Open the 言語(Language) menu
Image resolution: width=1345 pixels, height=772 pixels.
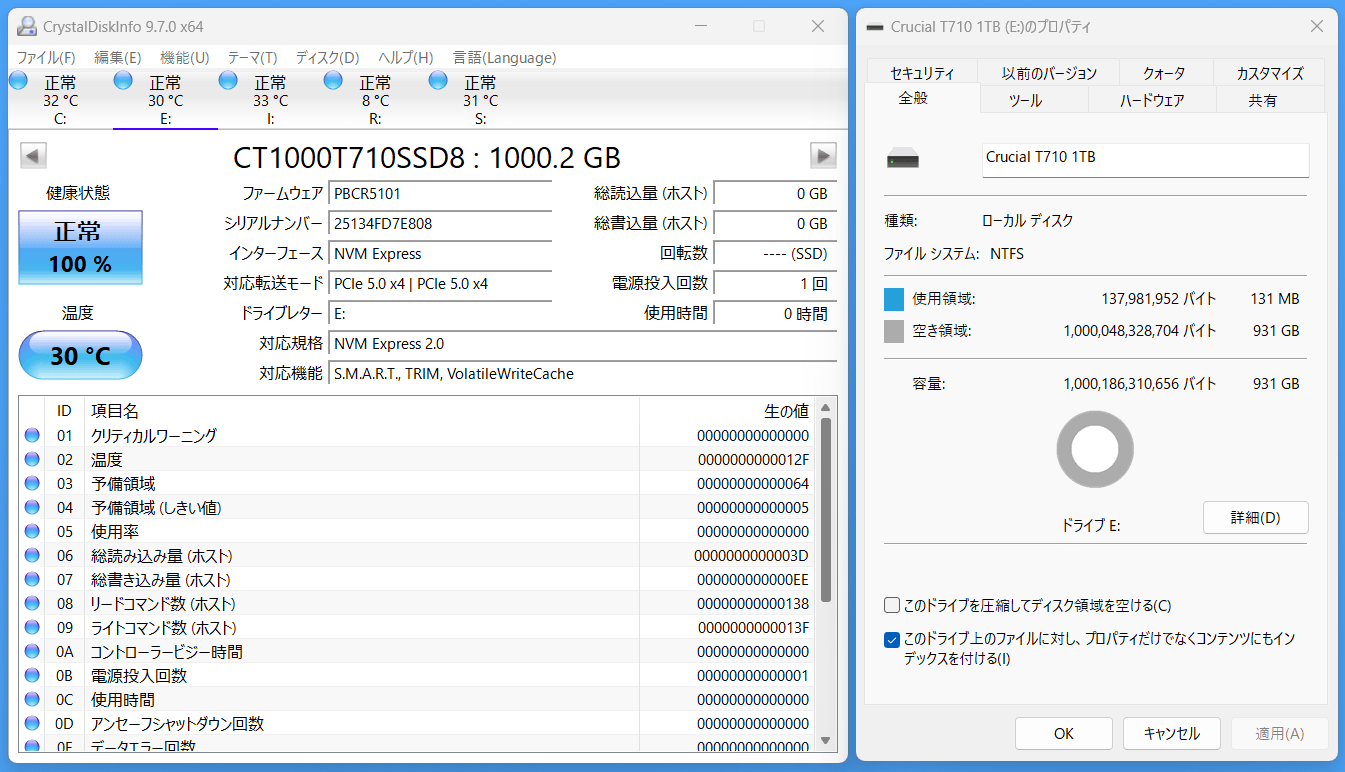click(505, 58)
